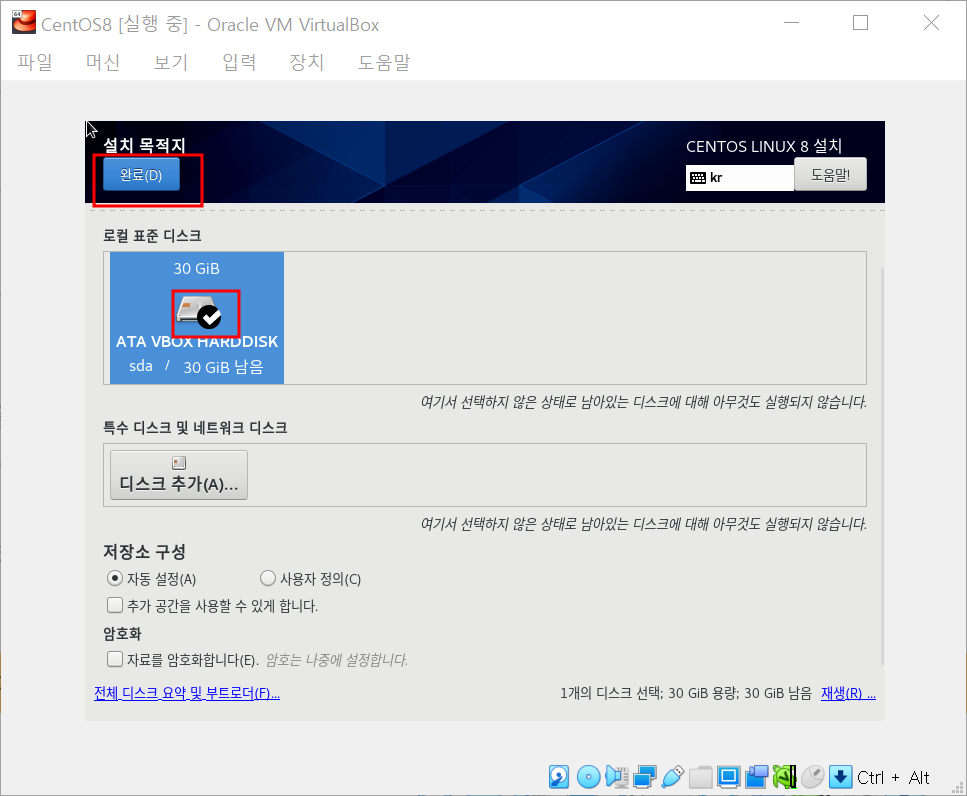The width and height of the screenshot is (967, 796).
Task: Click the shared folders status icon
Action: tap(701, 777)
